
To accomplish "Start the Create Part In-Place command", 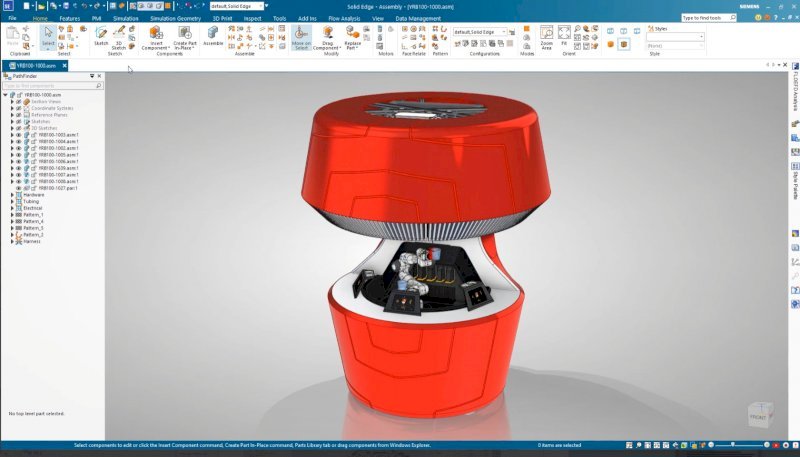I will click(185, 38).
